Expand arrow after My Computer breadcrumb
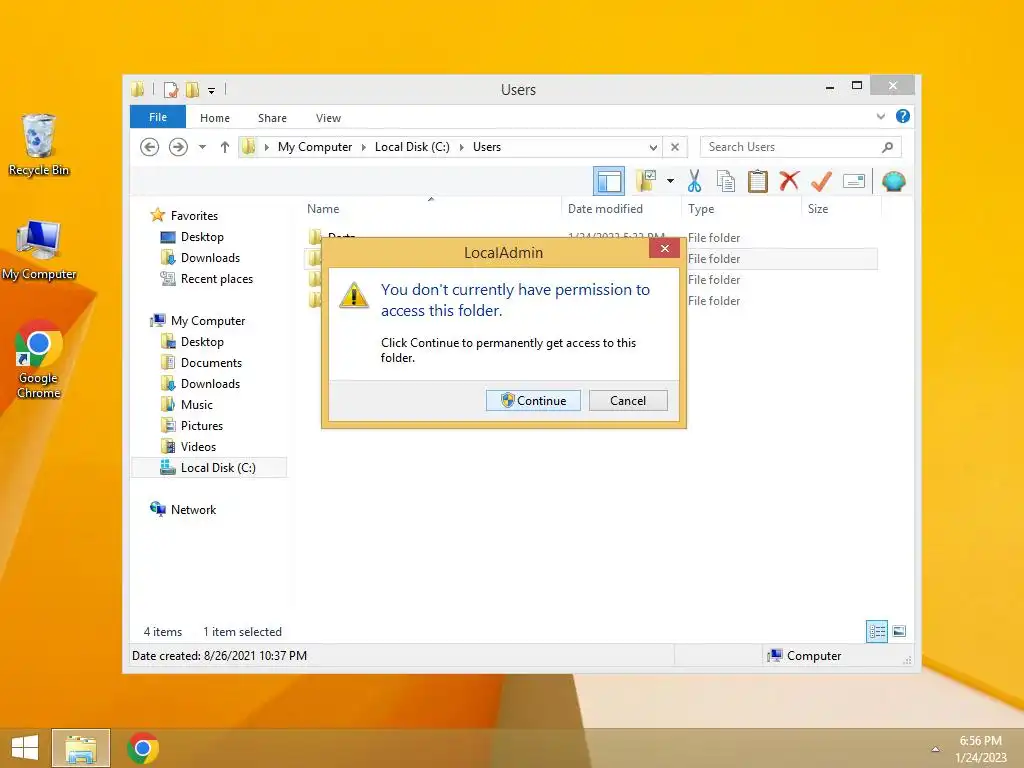Viewport: 1024px width, 768px height. pos(364,147)
